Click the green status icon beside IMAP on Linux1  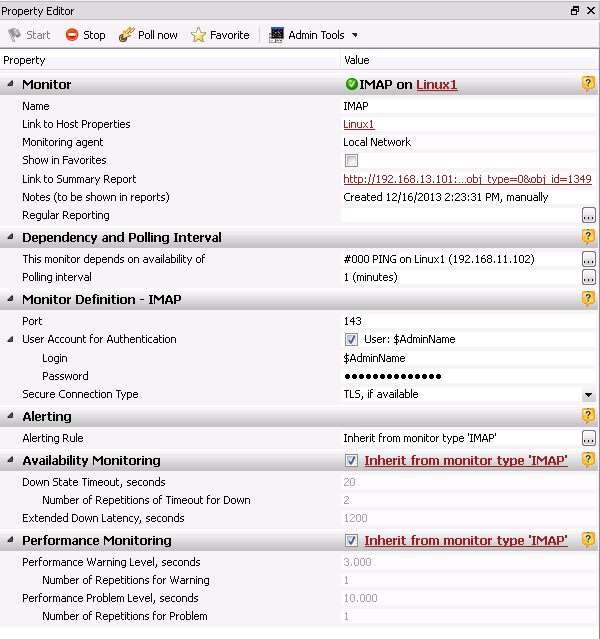pyautogui.click(x=351, y=84)
